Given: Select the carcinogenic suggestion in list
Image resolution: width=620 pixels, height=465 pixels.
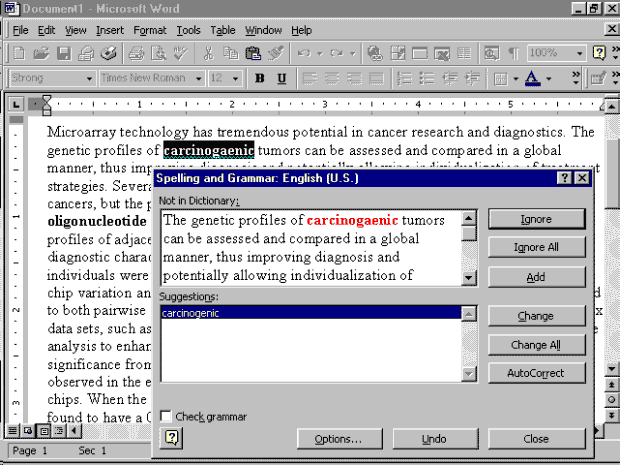Looking at the screenshot, I should [x=310, y=313].
